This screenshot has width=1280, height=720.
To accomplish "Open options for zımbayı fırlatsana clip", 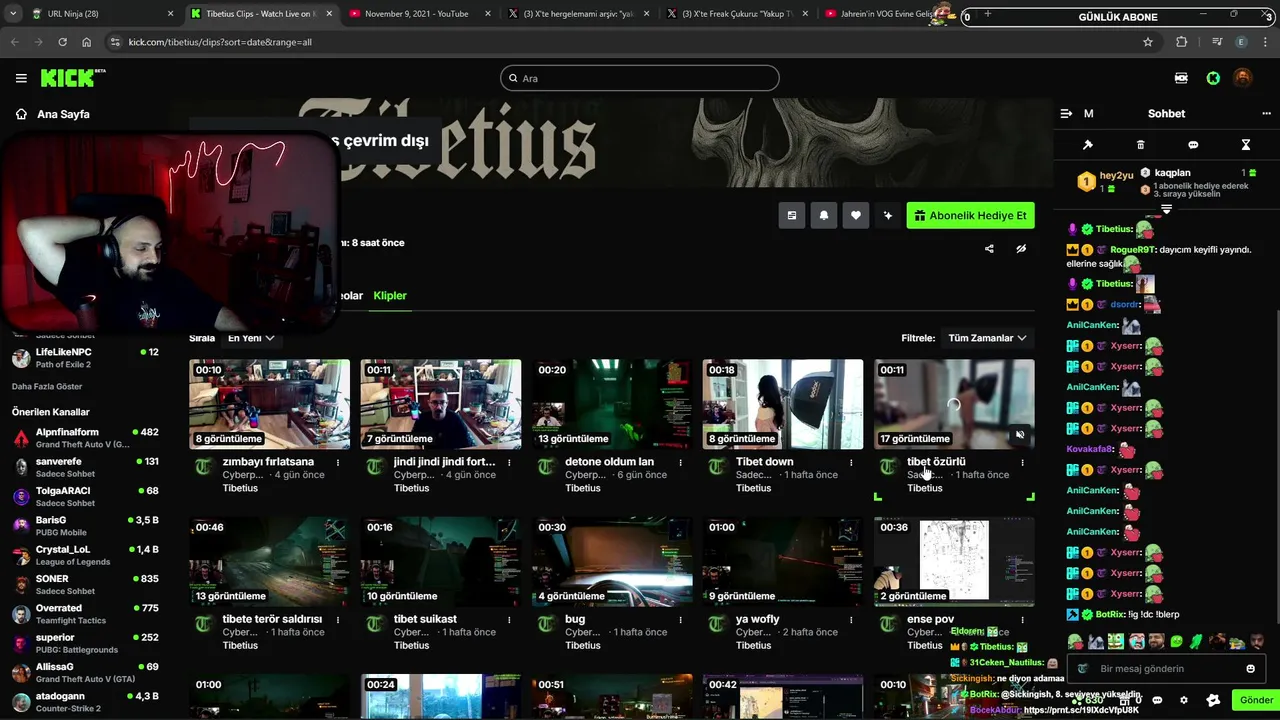I will click(x=338, y=462).
